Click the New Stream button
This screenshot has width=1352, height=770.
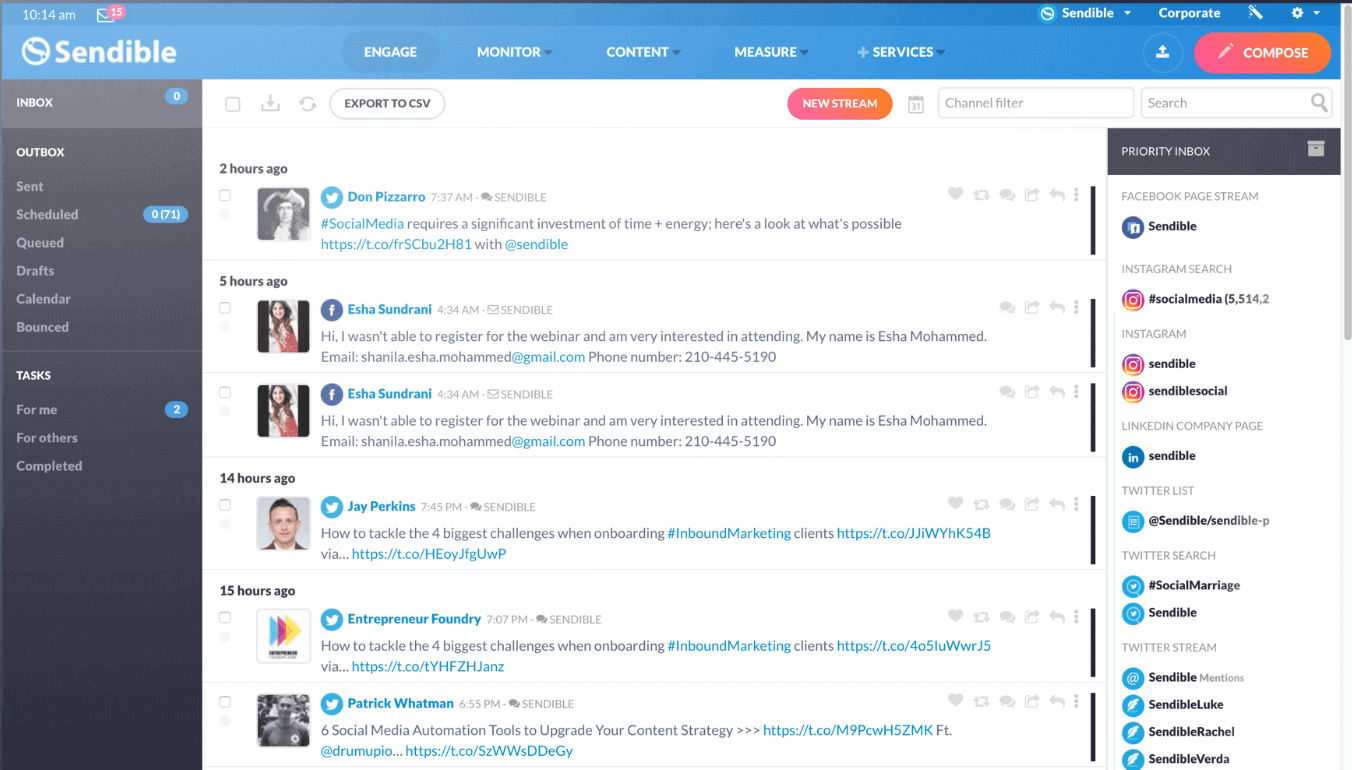[x=840, y=103]
